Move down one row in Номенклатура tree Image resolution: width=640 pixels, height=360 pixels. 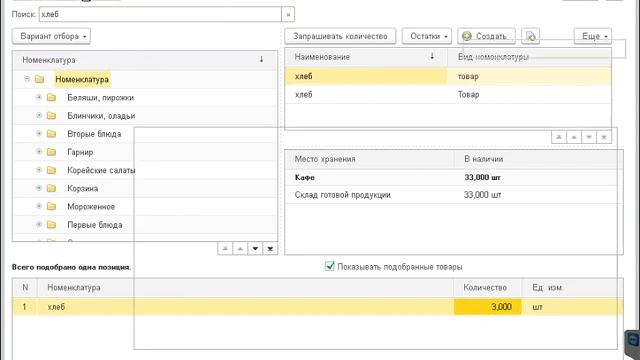coord(255,249)
